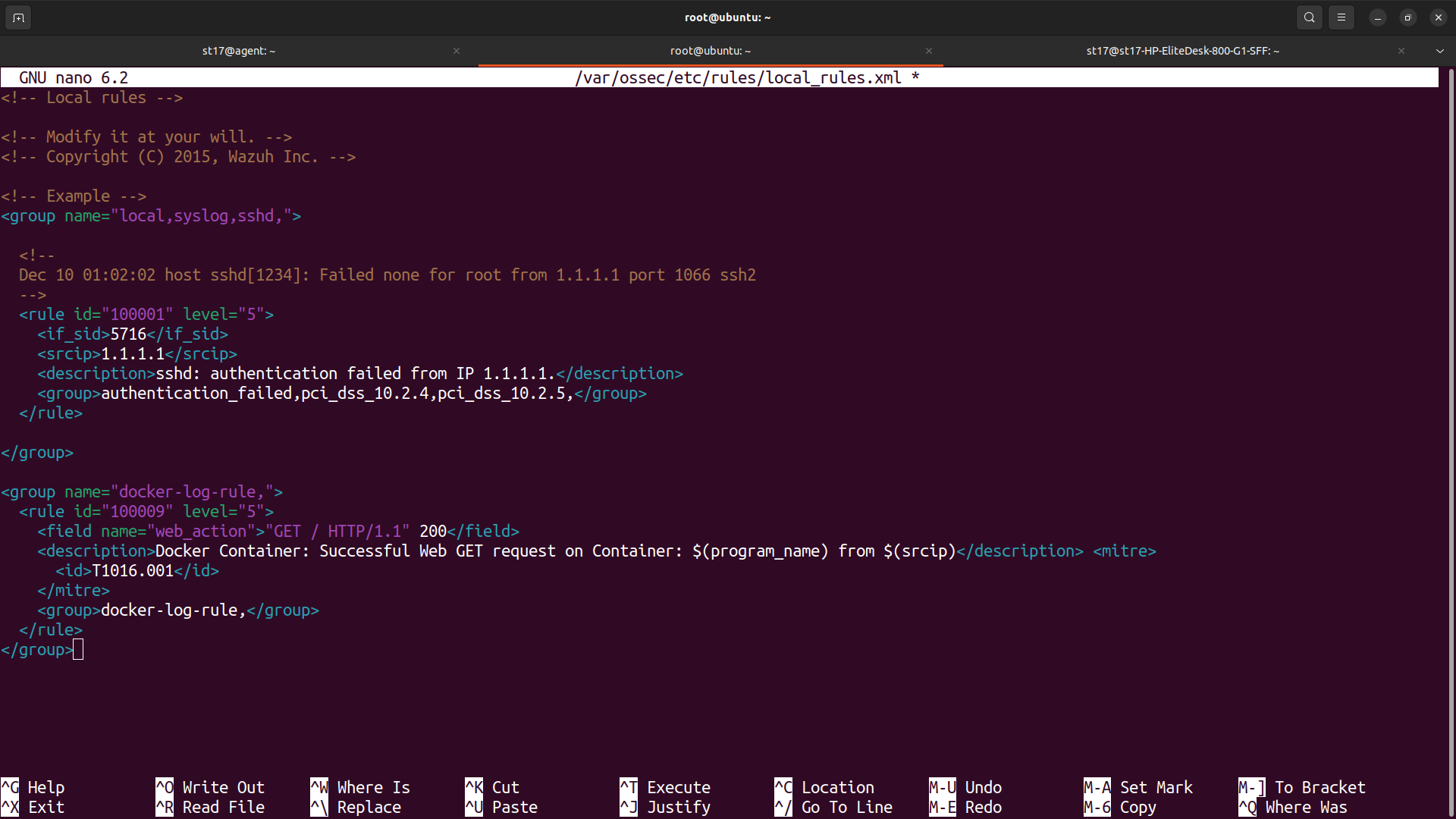1456x819 pixels.
Task: Click the M-] To Bracket shortcut
Action: (x=1302, y=787)
